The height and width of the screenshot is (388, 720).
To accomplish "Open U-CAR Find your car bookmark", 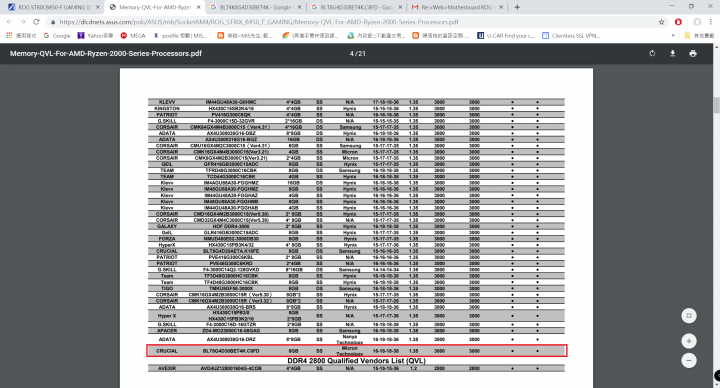I will [506, 35].
